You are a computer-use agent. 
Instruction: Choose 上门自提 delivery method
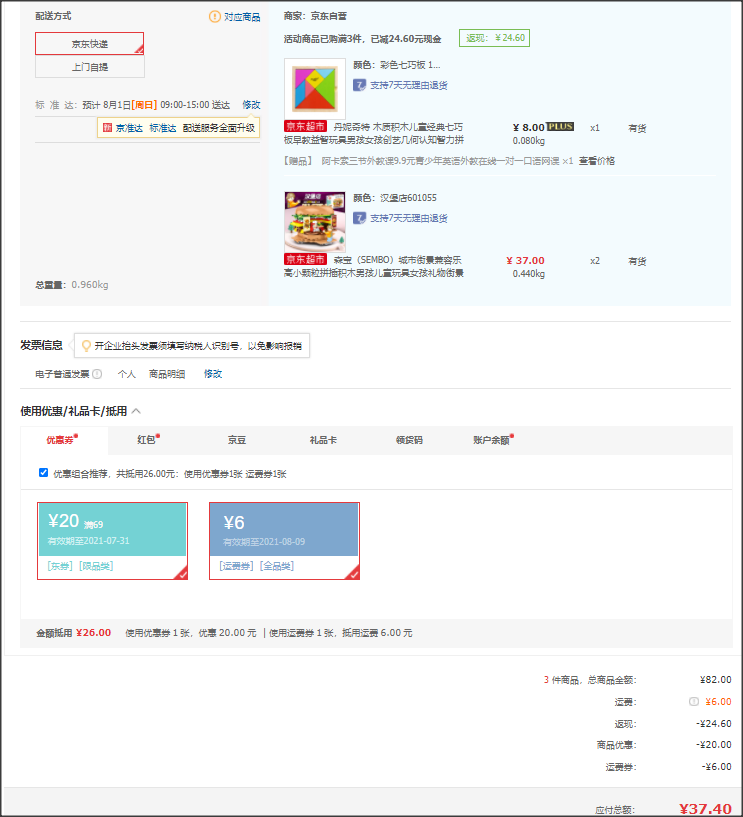pyautogui.click(x=90, y=67)
